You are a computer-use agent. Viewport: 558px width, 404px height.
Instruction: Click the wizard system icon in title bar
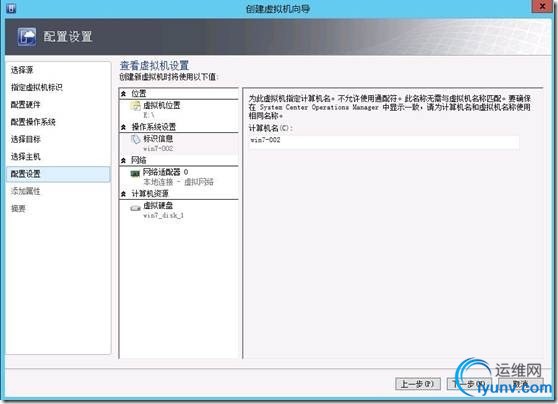pyautogui.click(x=11, y=8)
